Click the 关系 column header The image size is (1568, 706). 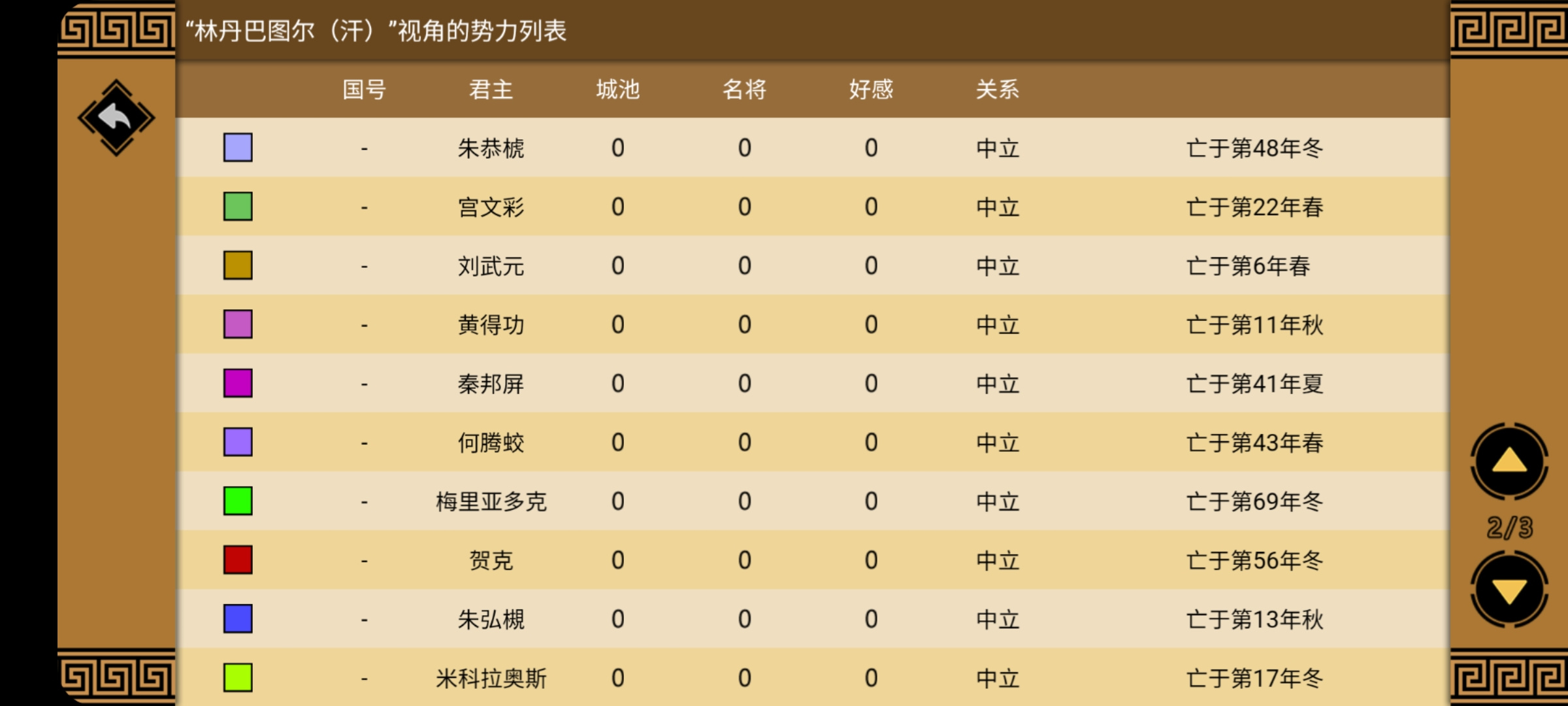click(998, 89)
